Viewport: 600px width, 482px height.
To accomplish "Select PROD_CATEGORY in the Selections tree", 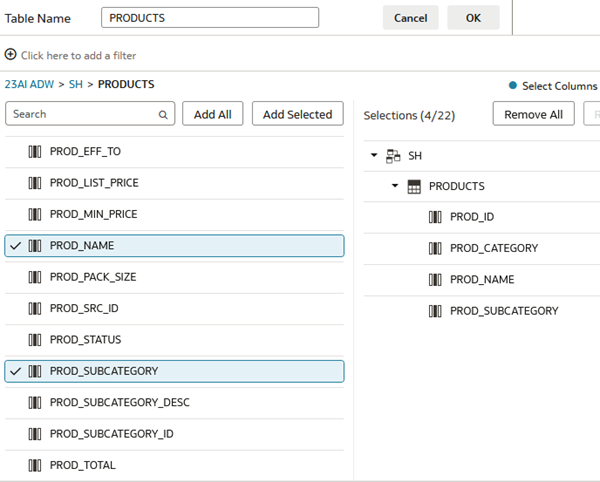I will [x=494, y=248].
